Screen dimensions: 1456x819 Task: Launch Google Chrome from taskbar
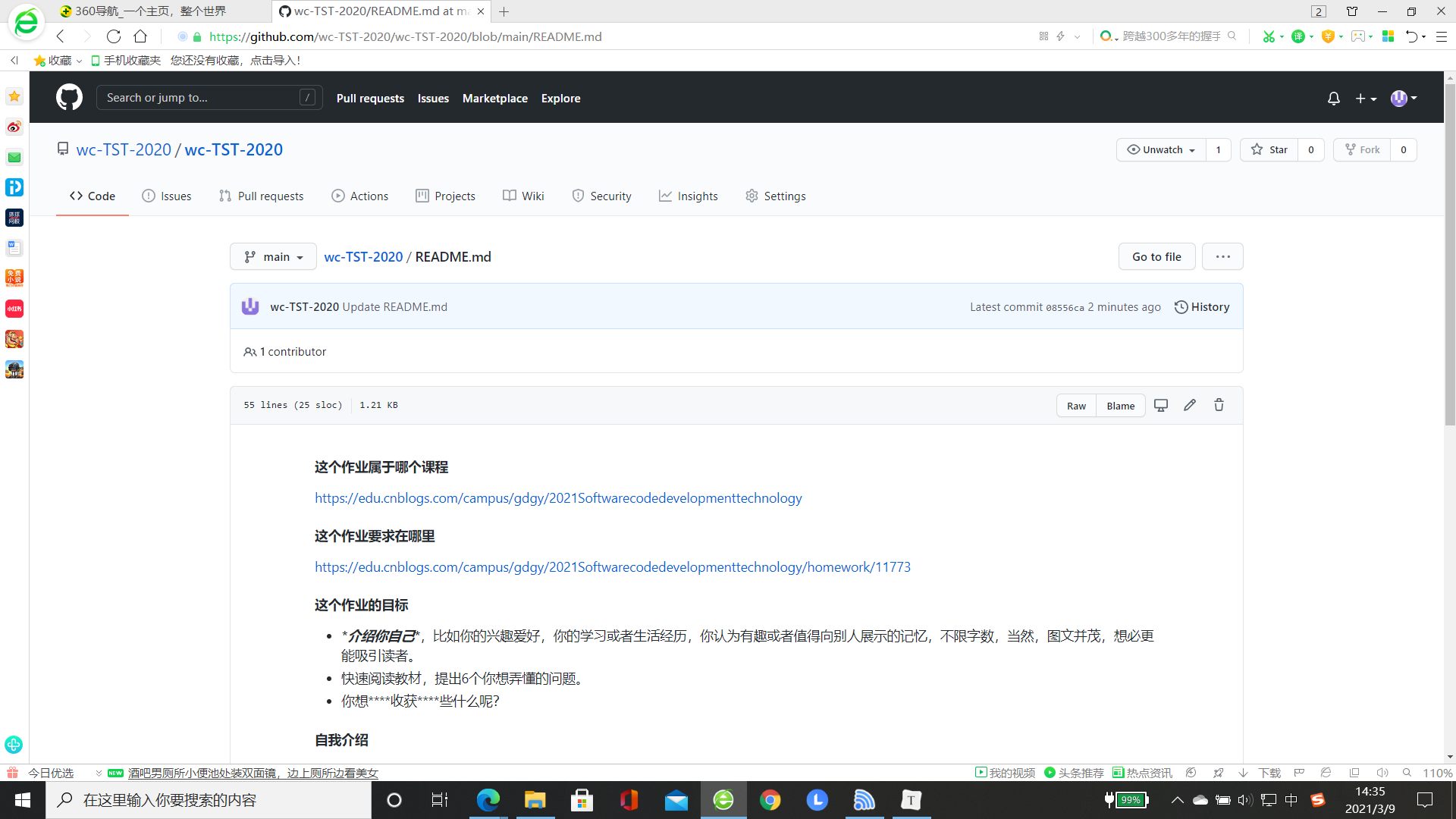point(770,800)
